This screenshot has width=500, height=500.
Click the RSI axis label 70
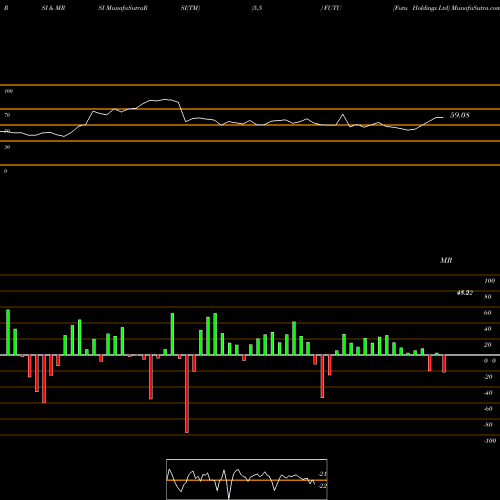tap(7, 115)
